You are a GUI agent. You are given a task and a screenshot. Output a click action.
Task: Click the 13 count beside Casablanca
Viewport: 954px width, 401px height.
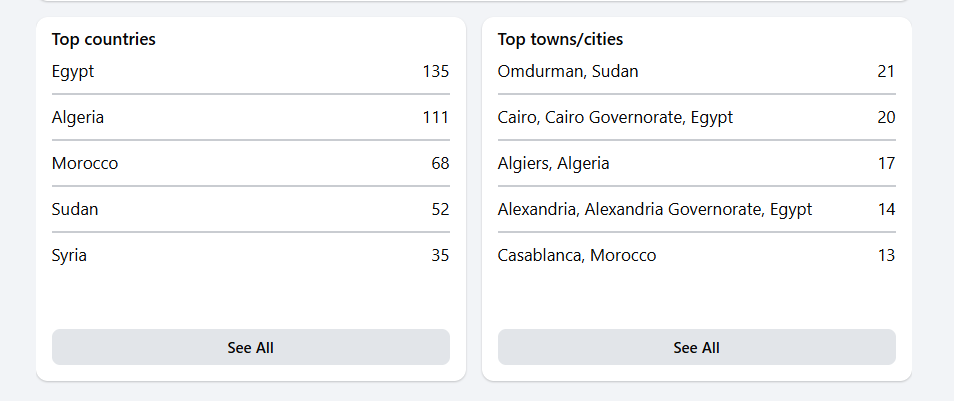point(886,255)
